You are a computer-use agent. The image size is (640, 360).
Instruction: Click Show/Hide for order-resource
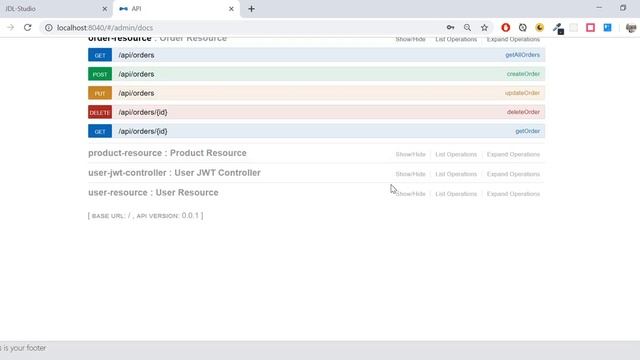[410, 40]
